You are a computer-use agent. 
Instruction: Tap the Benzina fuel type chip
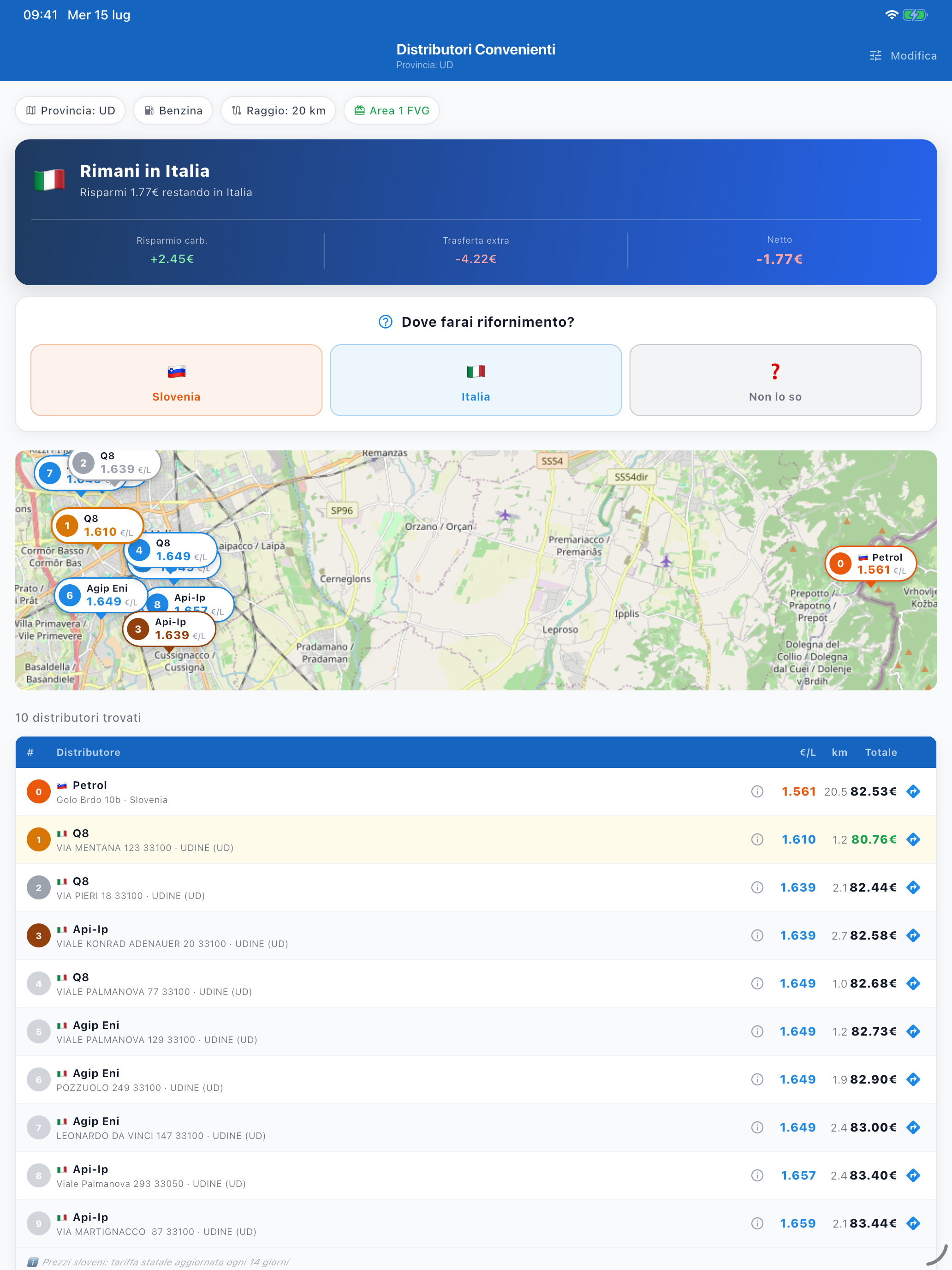(x=173, y=110)
